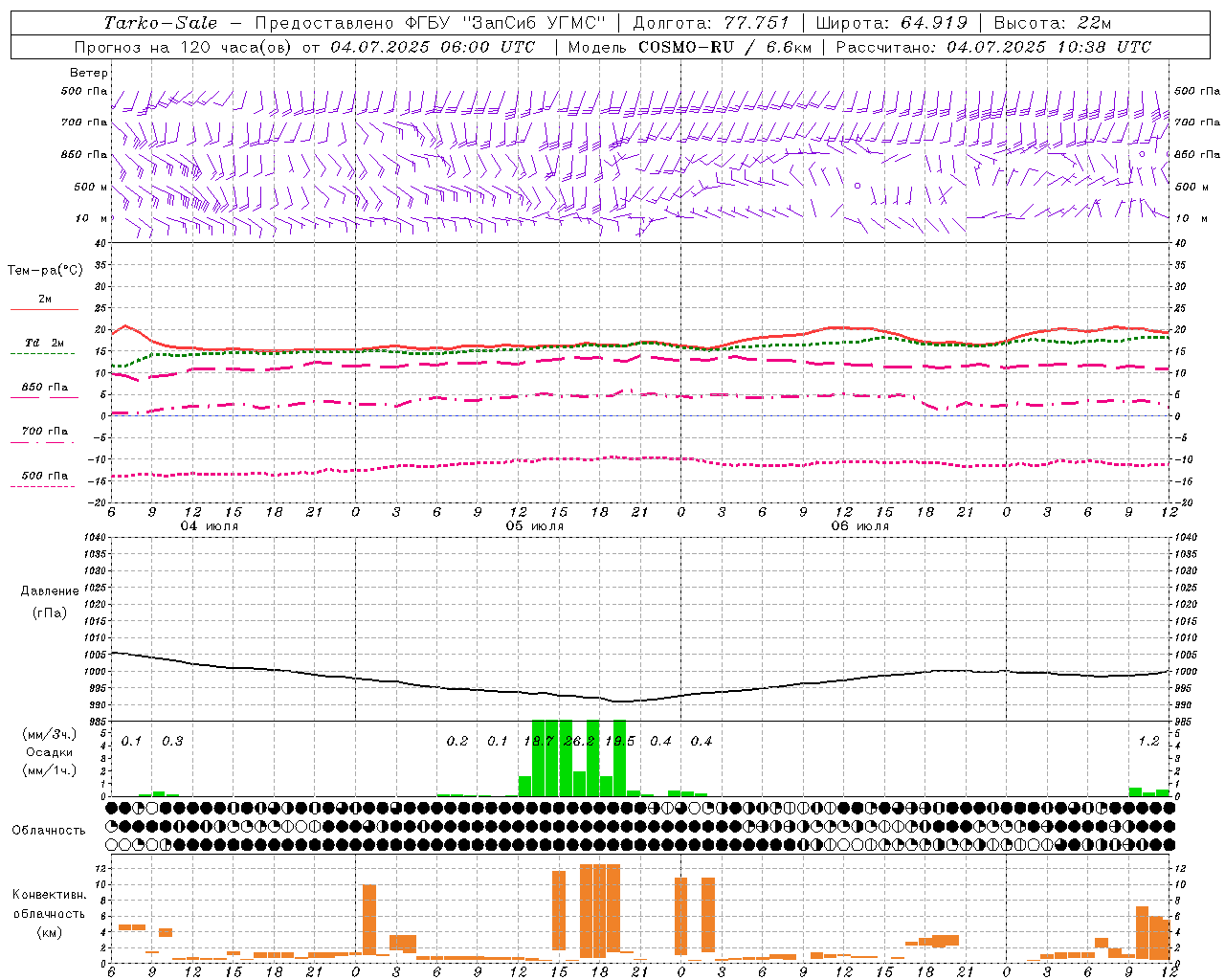1225x980 pixels.
Task: Select the 500 м wind level label on left
Action: coord(91,187)
